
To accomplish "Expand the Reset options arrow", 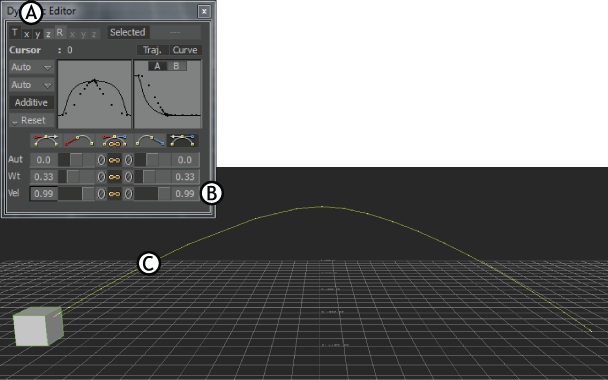I will [x=15, y=122].
